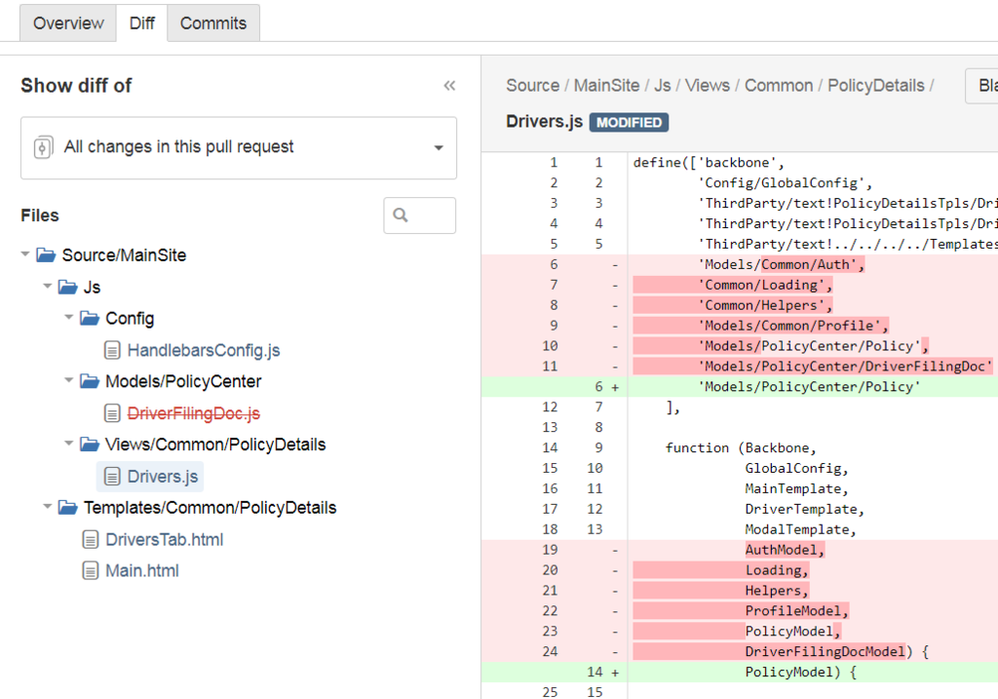Click PolicyDetails in the breadcrumb path
Image resolution: width=998 pixels, height=699 pixels.
click(x=876, y=86)
